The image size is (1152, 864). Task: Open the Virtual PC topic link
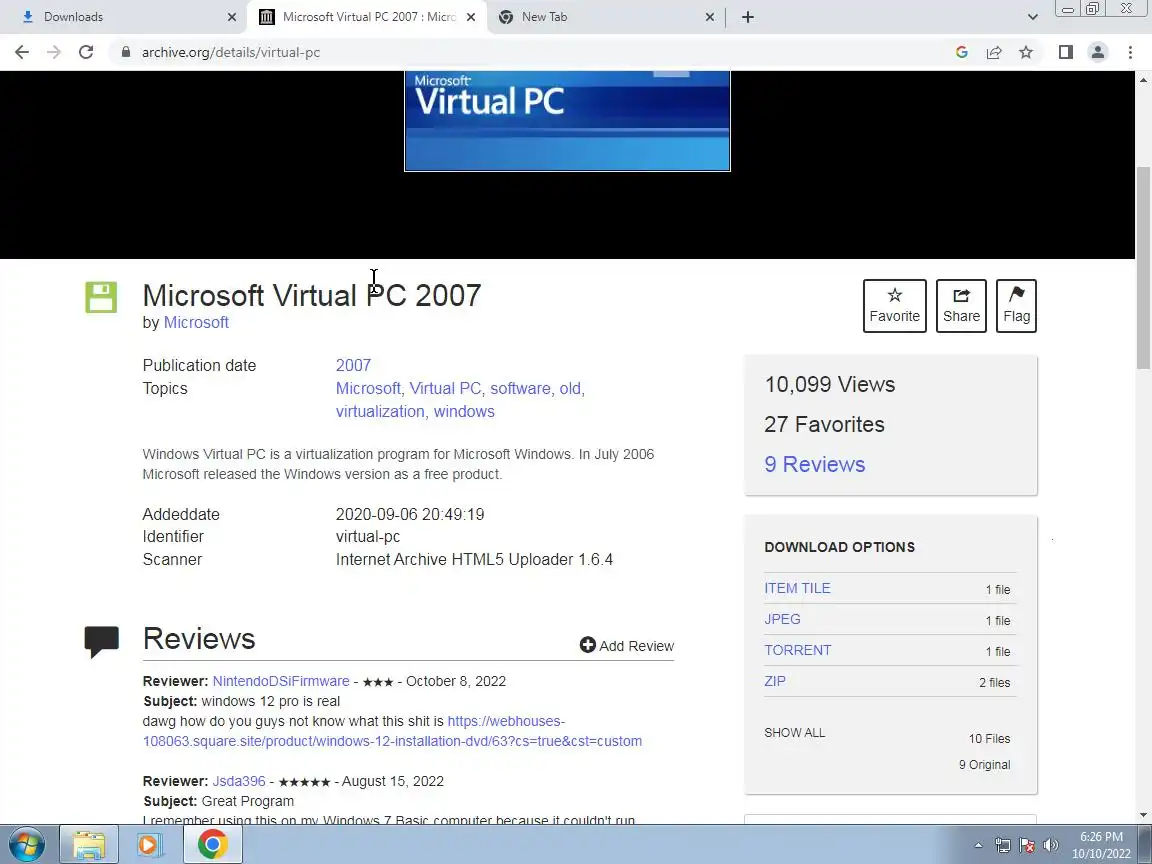444,389
